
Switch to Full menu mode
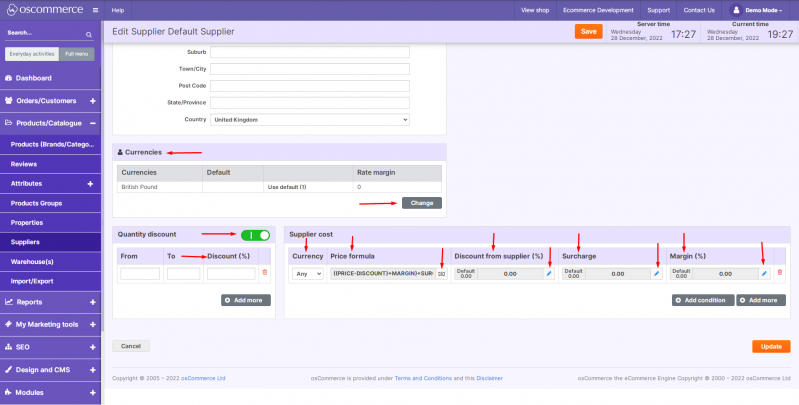[76, 54]
